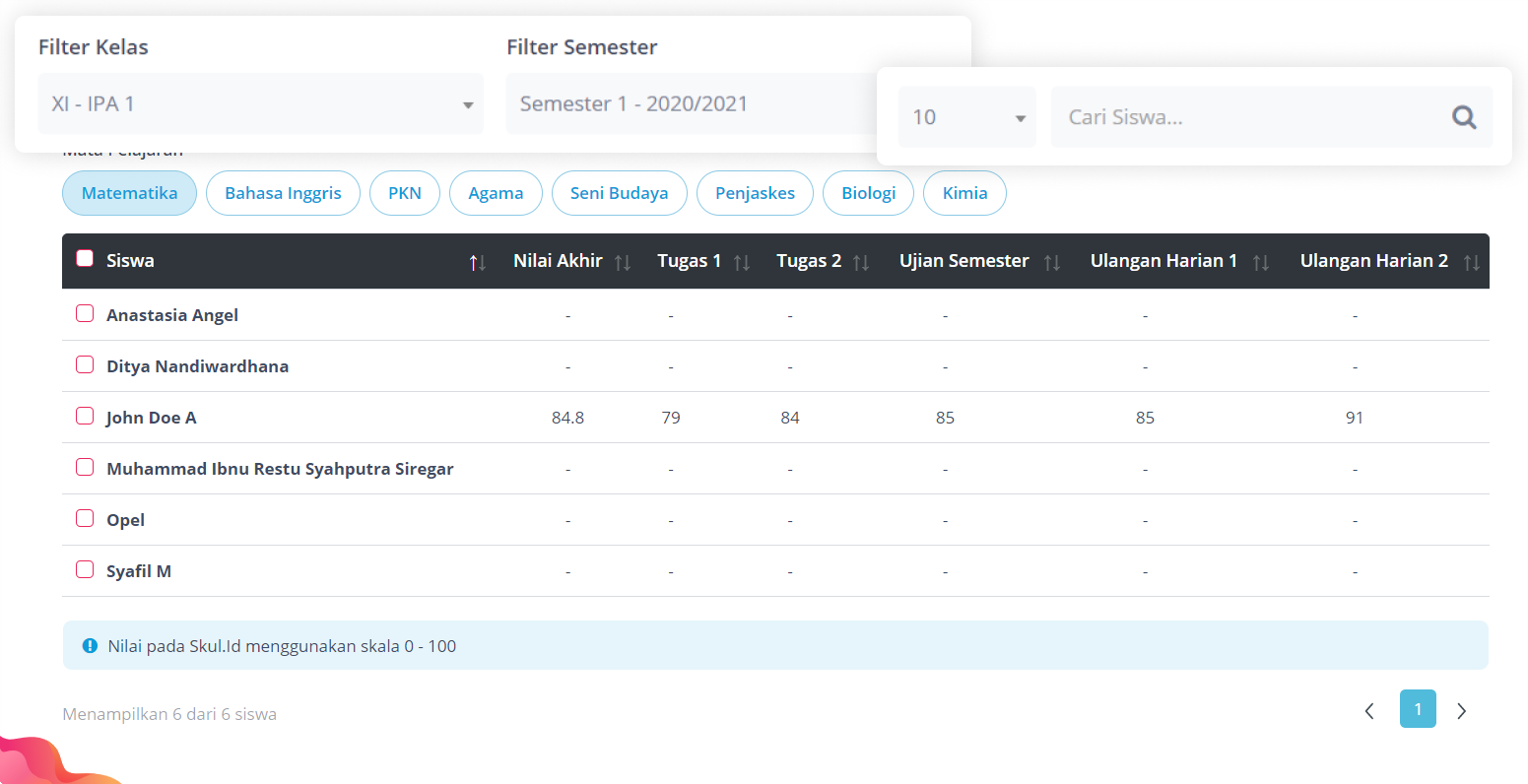
Task: Select John Doe A's checkbox
Action: 85,416
